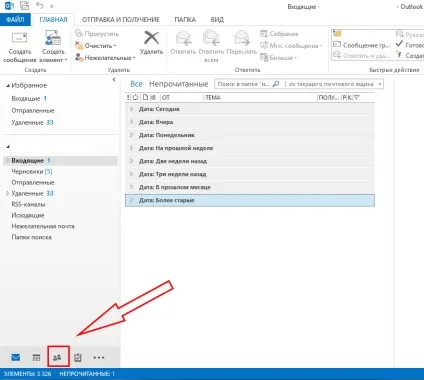
Task: Click Ответить всем icon
Action: tap(211, 38)
